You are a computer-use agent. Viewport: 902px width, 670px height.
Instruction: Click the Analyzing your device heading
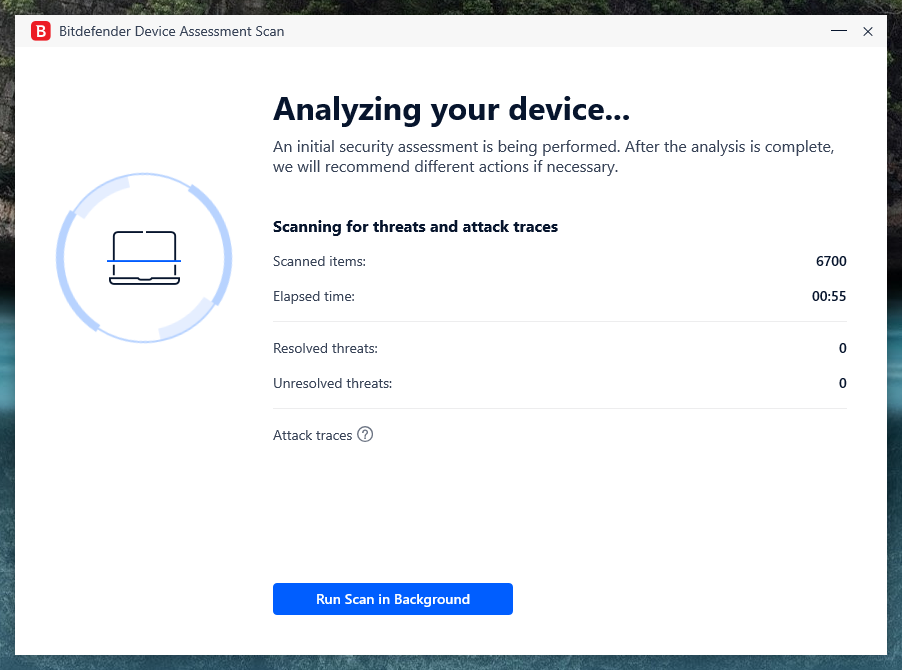pos(451,109)
